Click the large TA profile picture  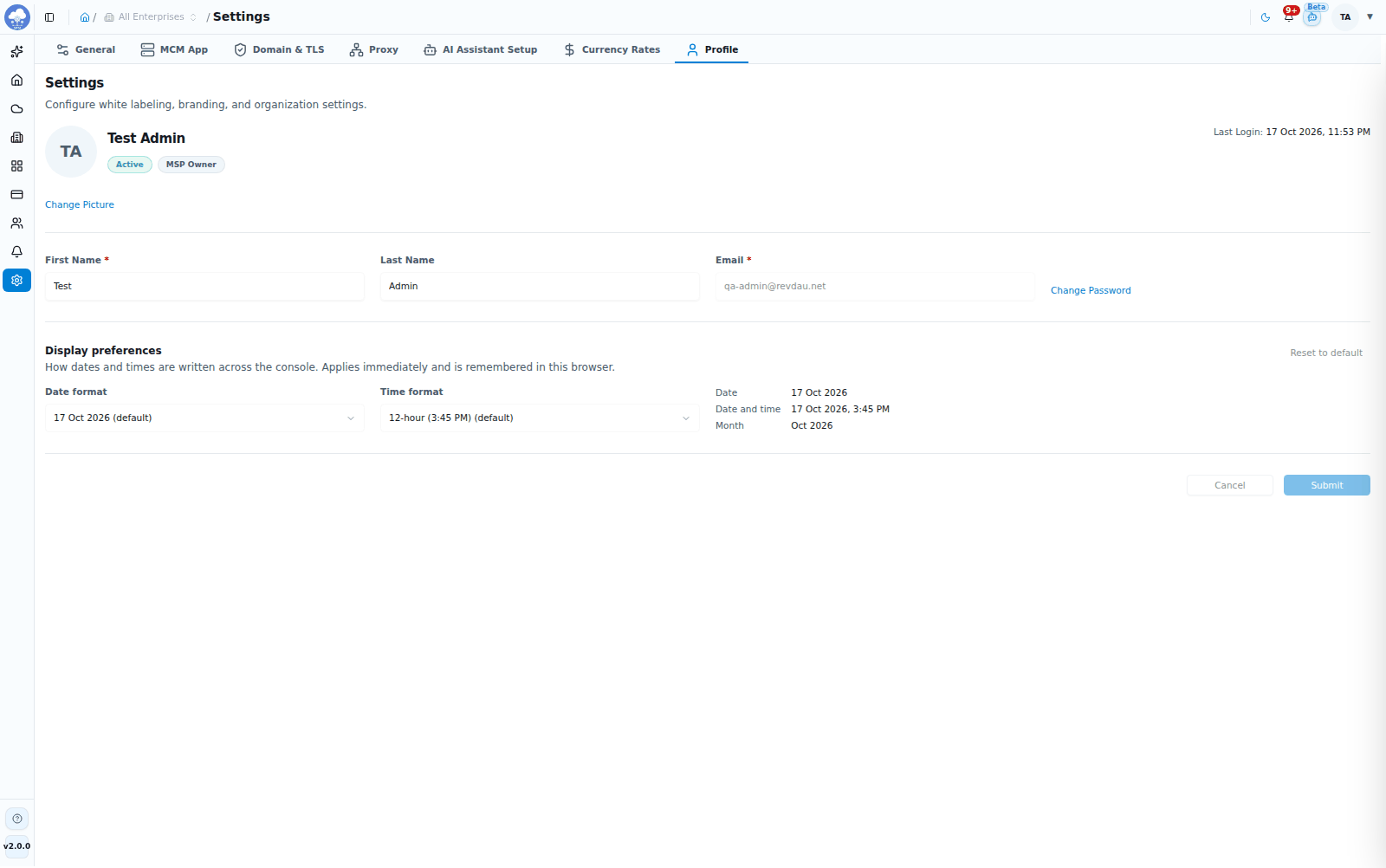(x=71, y=152)
